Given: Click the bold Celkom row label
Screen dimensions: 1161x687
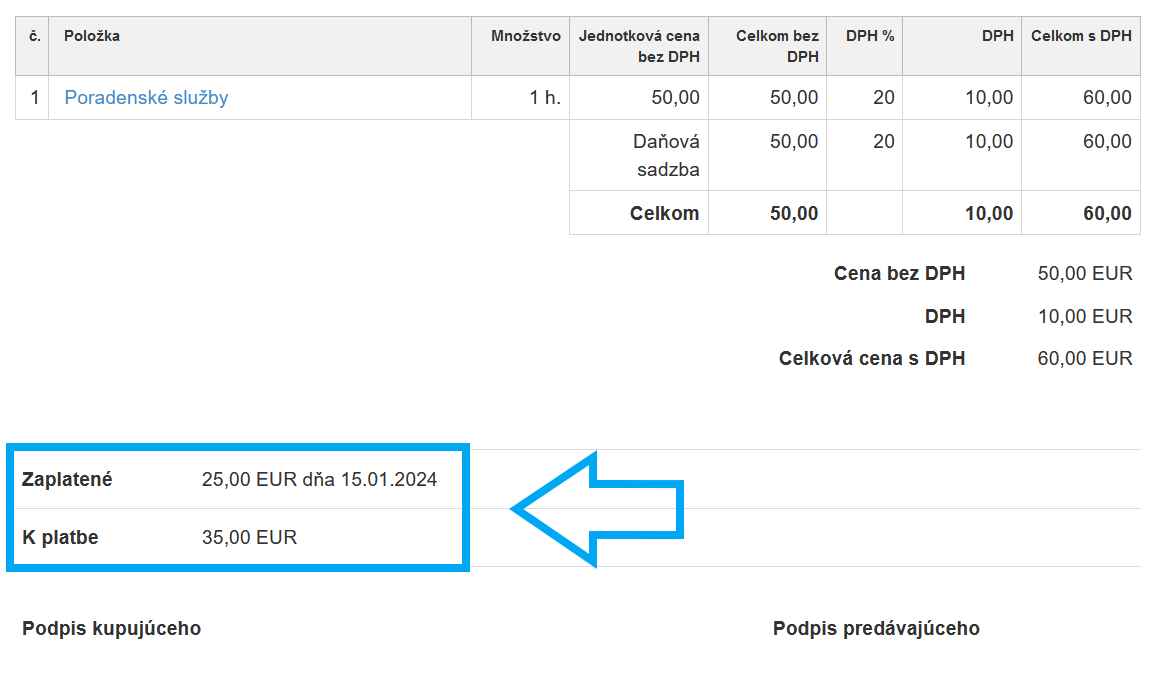Looking at the screenshot, I should pos(664,213).
